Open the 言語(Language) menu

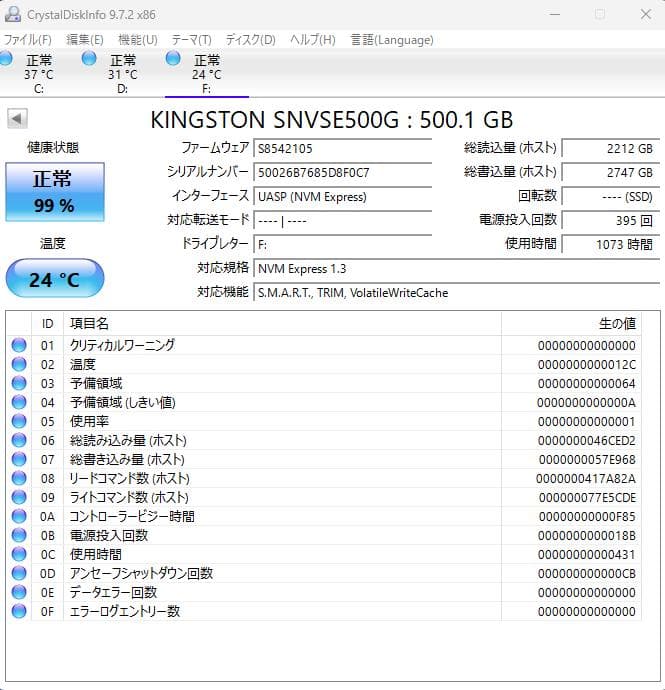[392, 40]
